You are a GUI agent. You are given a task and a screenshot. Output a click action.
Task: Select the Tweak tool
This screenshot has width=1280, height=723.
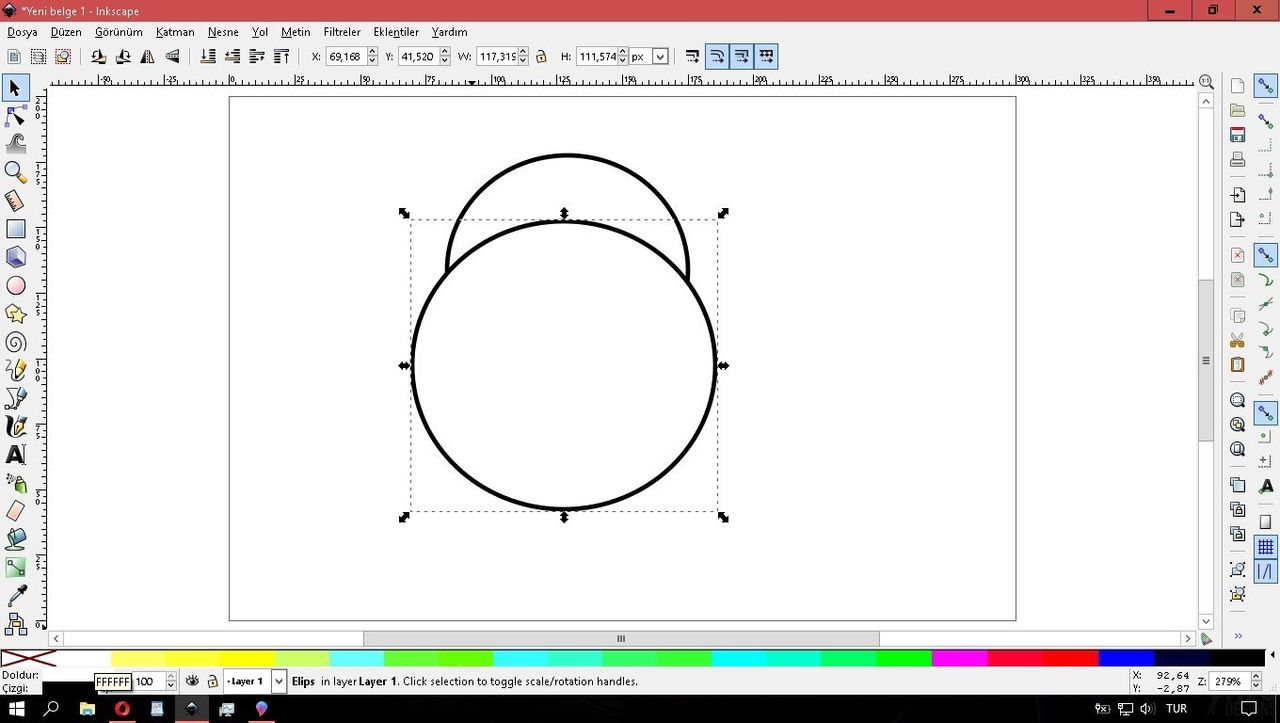pyautogui.click(x=16, y=144)
